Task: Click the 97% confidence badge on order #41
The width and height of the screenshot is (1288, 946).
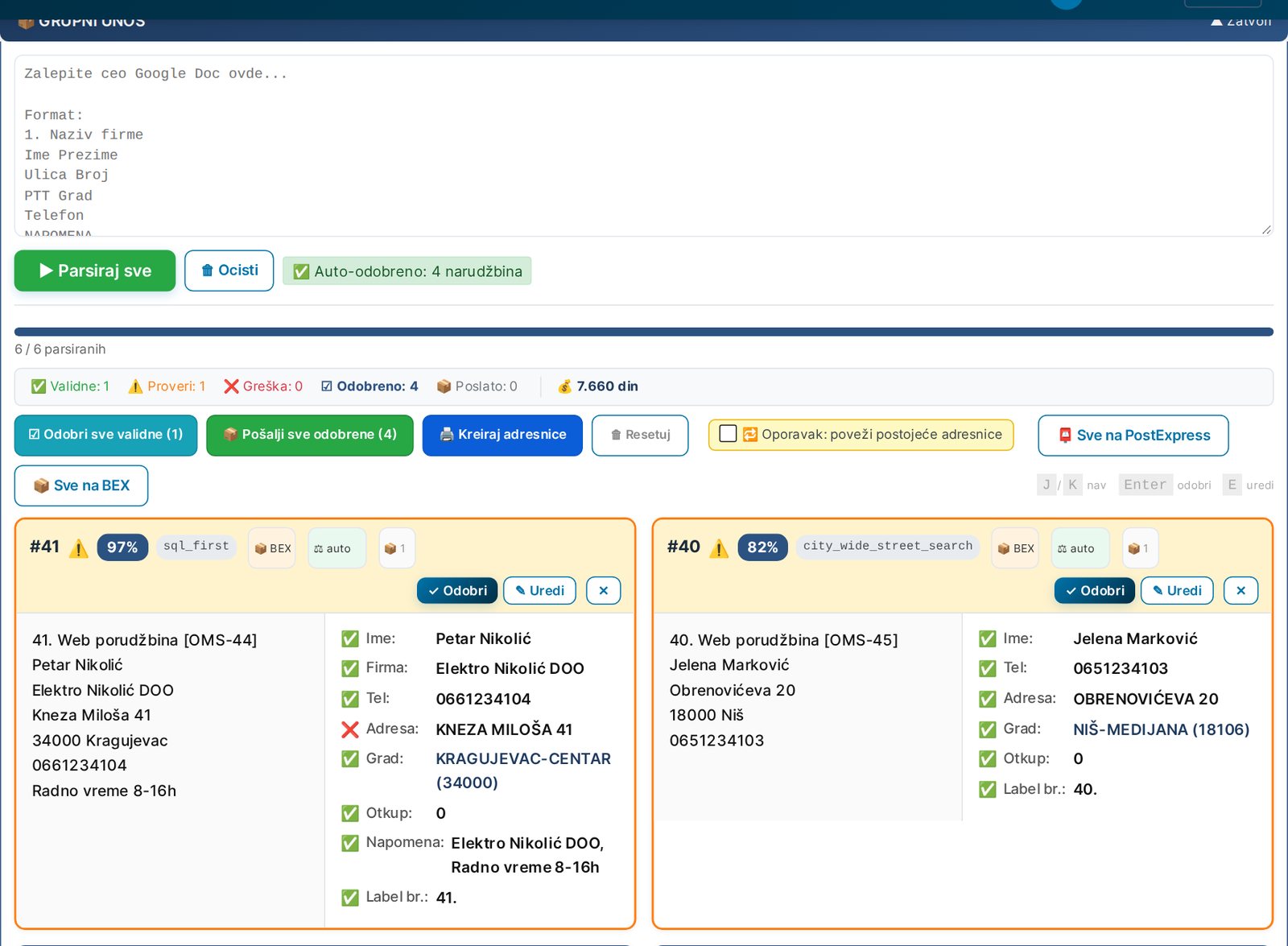Action: [122, 547]
